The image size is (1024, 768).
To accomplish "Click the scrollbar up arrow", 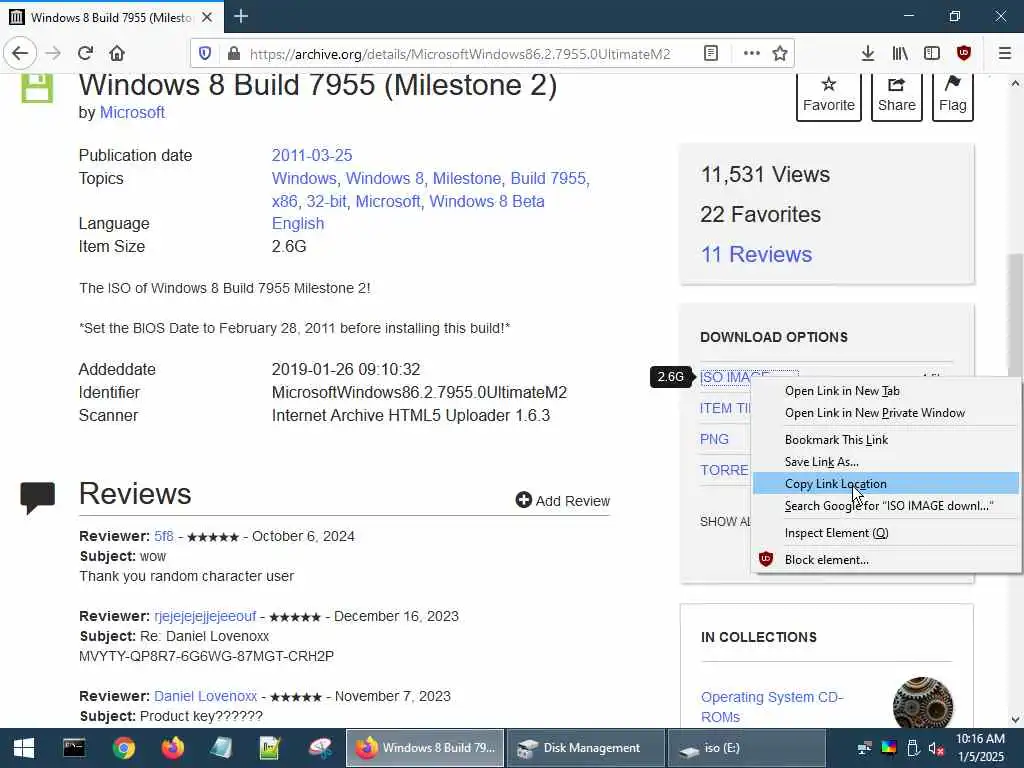I will [x=1015, y=83].
